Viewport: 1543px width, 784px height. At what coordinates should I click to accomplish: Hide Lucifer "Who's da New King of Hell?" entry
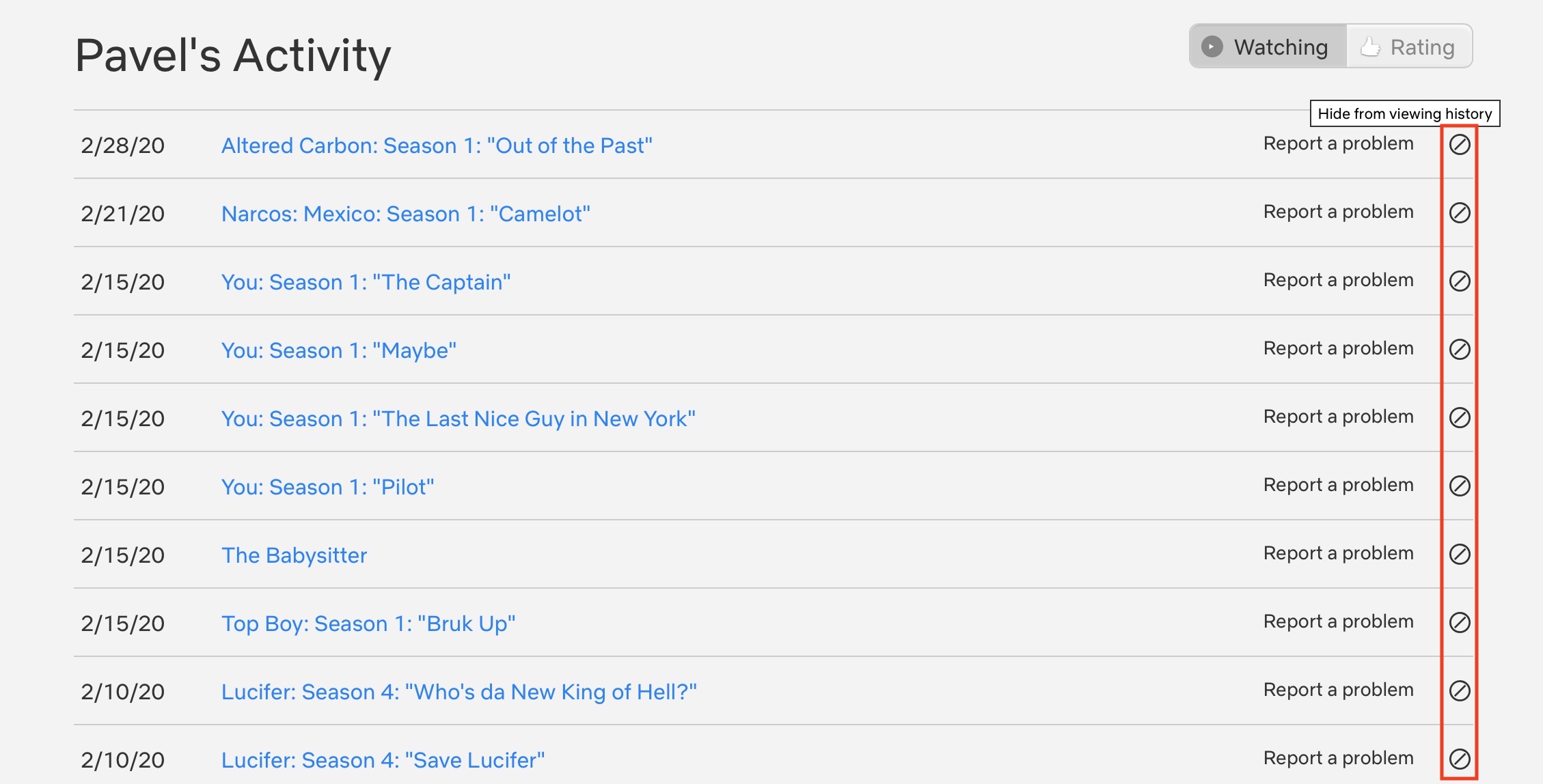[x=1460, y=691]
